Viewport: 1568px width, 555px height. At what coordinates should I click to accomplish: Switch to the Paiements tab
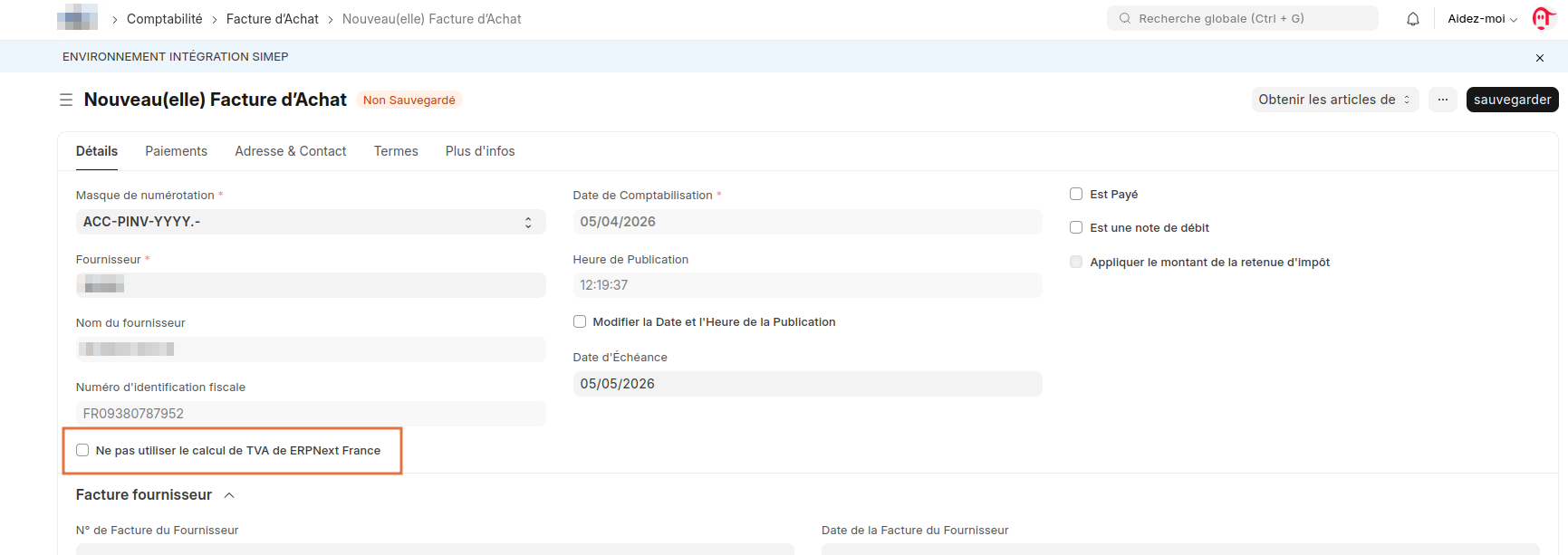coord(176,151)
